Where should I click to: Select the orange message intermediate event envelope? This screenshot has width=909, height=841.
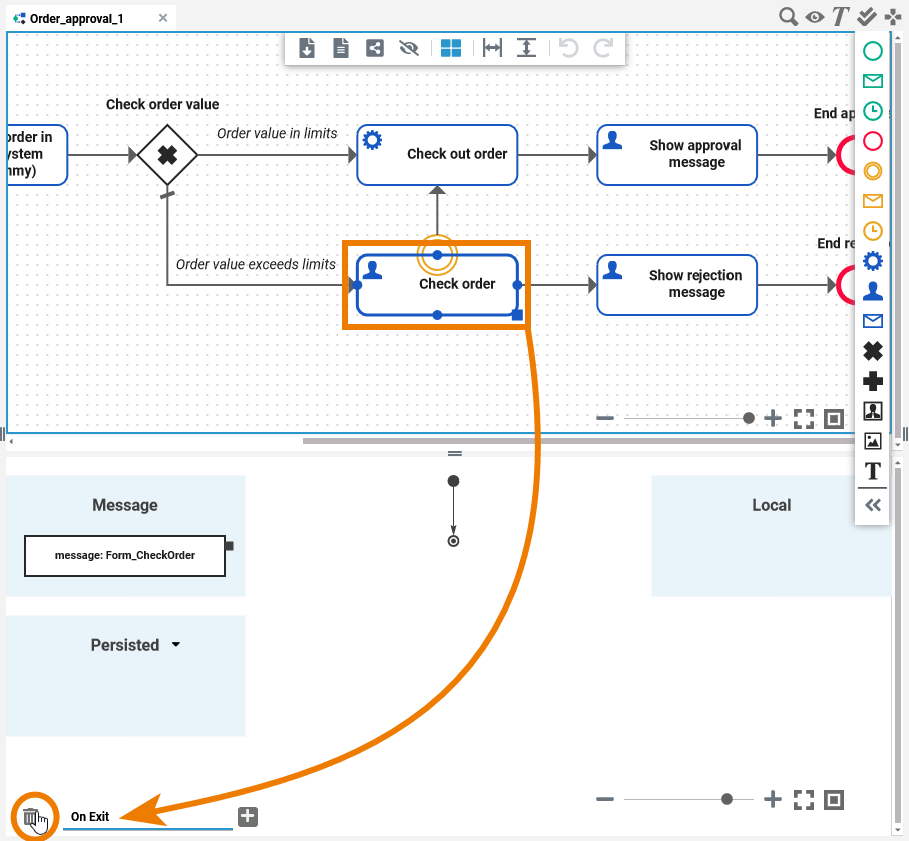tap(873, 201)
